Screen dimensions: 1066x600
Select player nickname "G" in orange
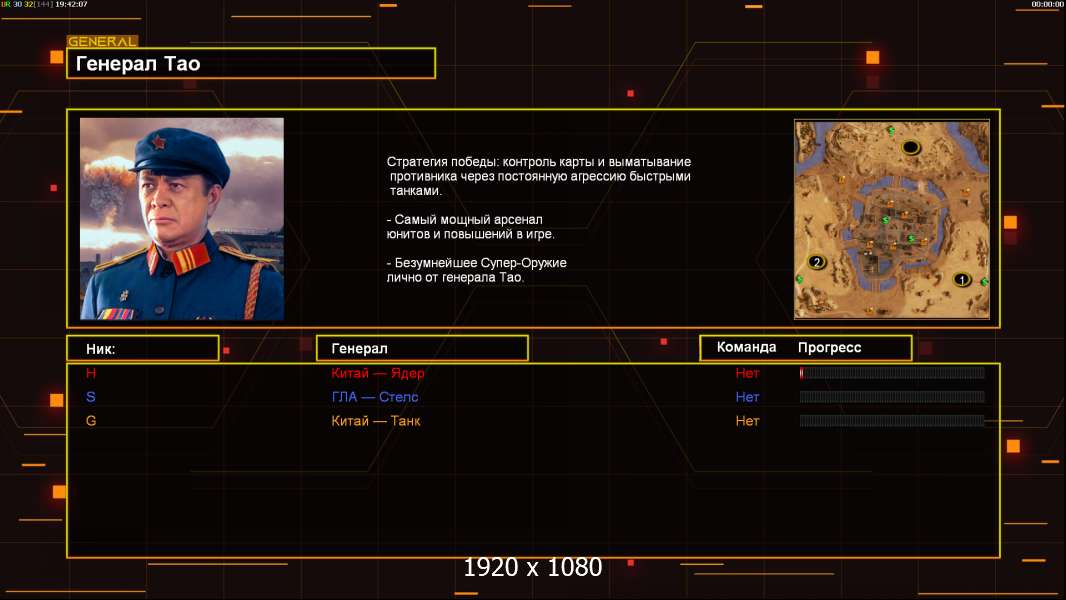pyautogui.click(x=91, y=421)
